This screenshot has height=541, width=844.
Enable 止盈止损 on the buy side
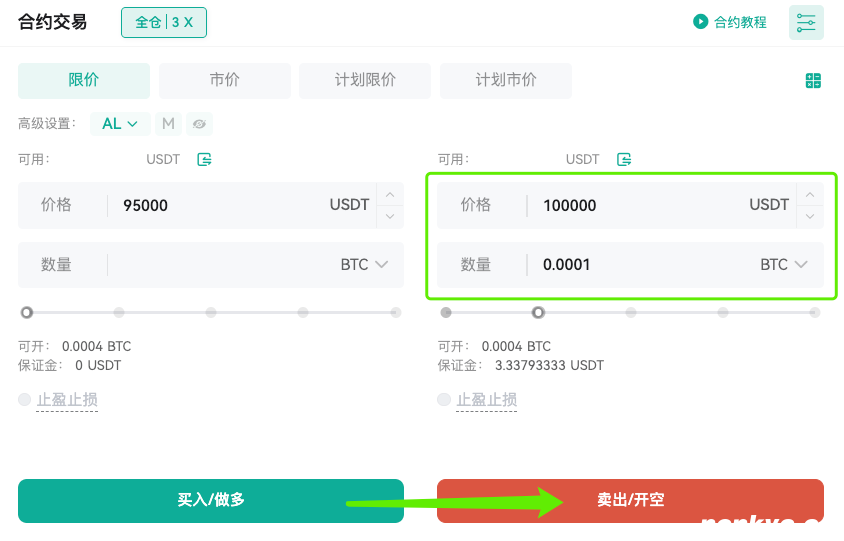[x=25, y=400]
